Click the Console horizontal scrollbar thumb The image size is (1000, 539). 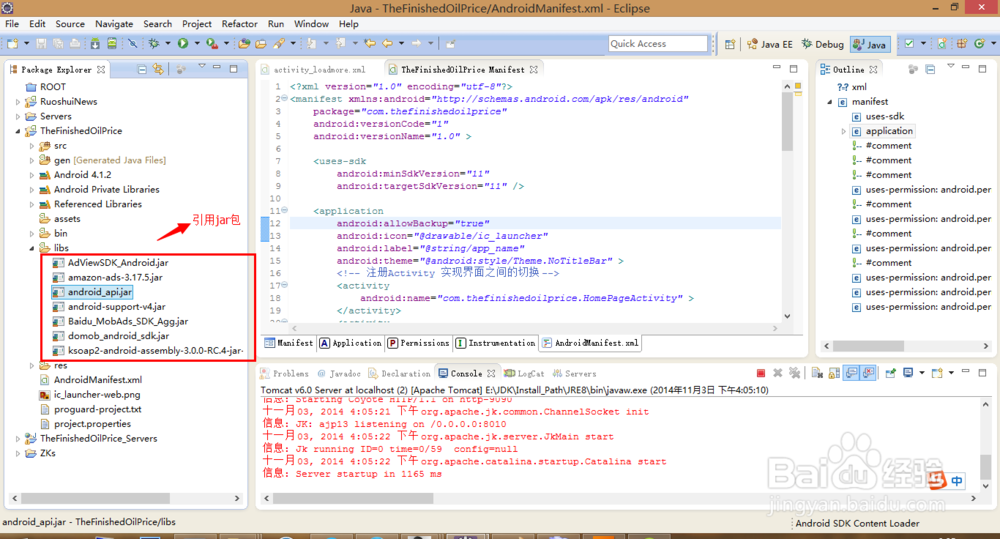[x=351, y=498]
